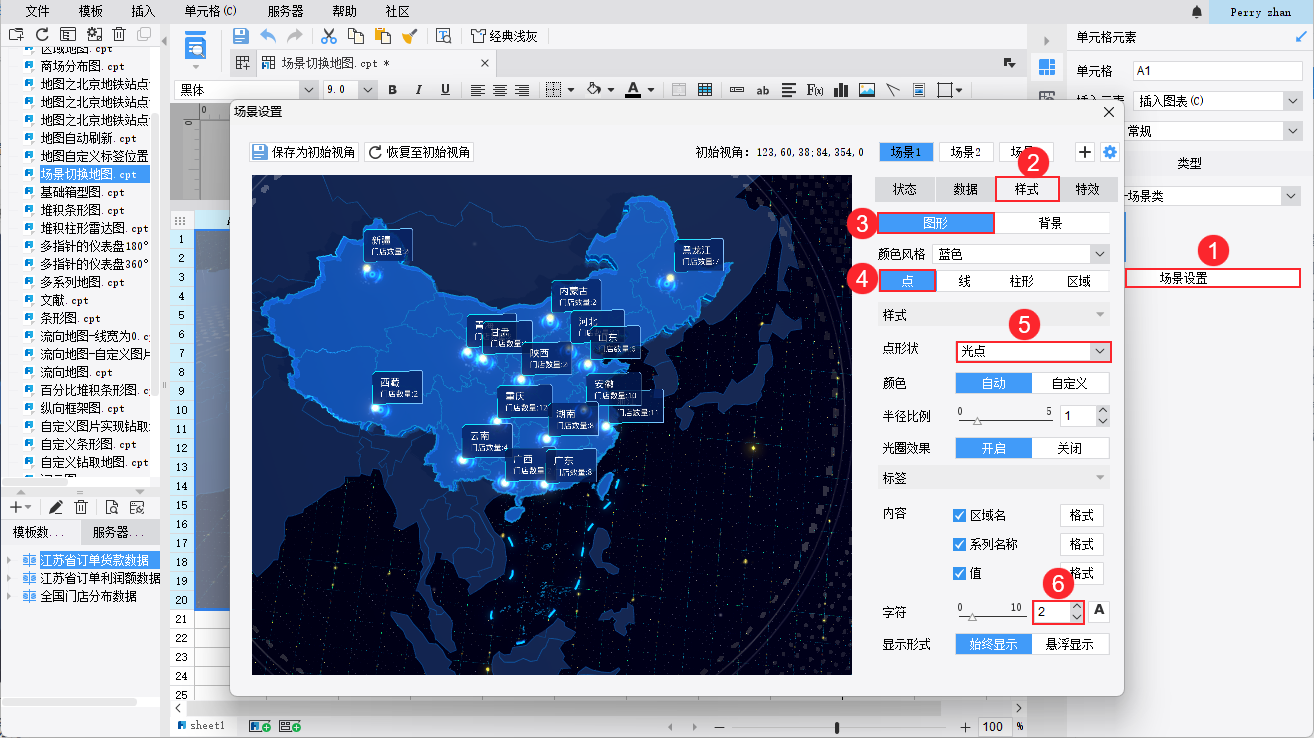The width and height of the screenshot is (1314, 738).
Task: Select the 场景2 scene button
Action: click(966, 152)
